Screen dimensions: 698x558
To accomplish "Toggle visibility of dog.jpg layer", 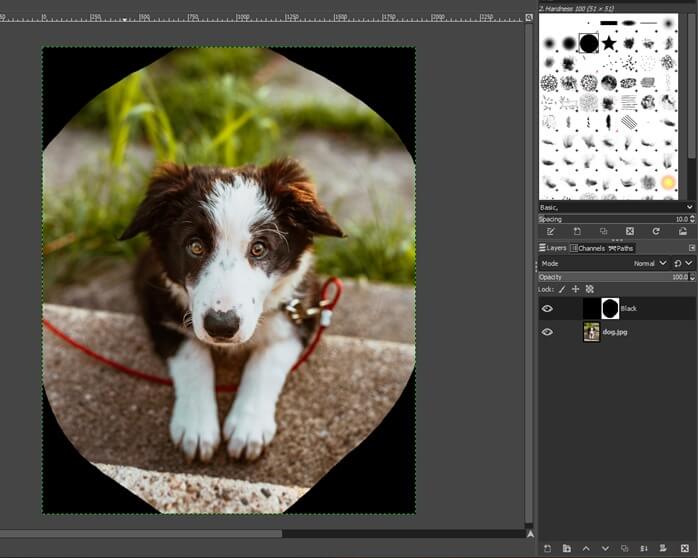I will pyautogui.click(x=547, y=332).
